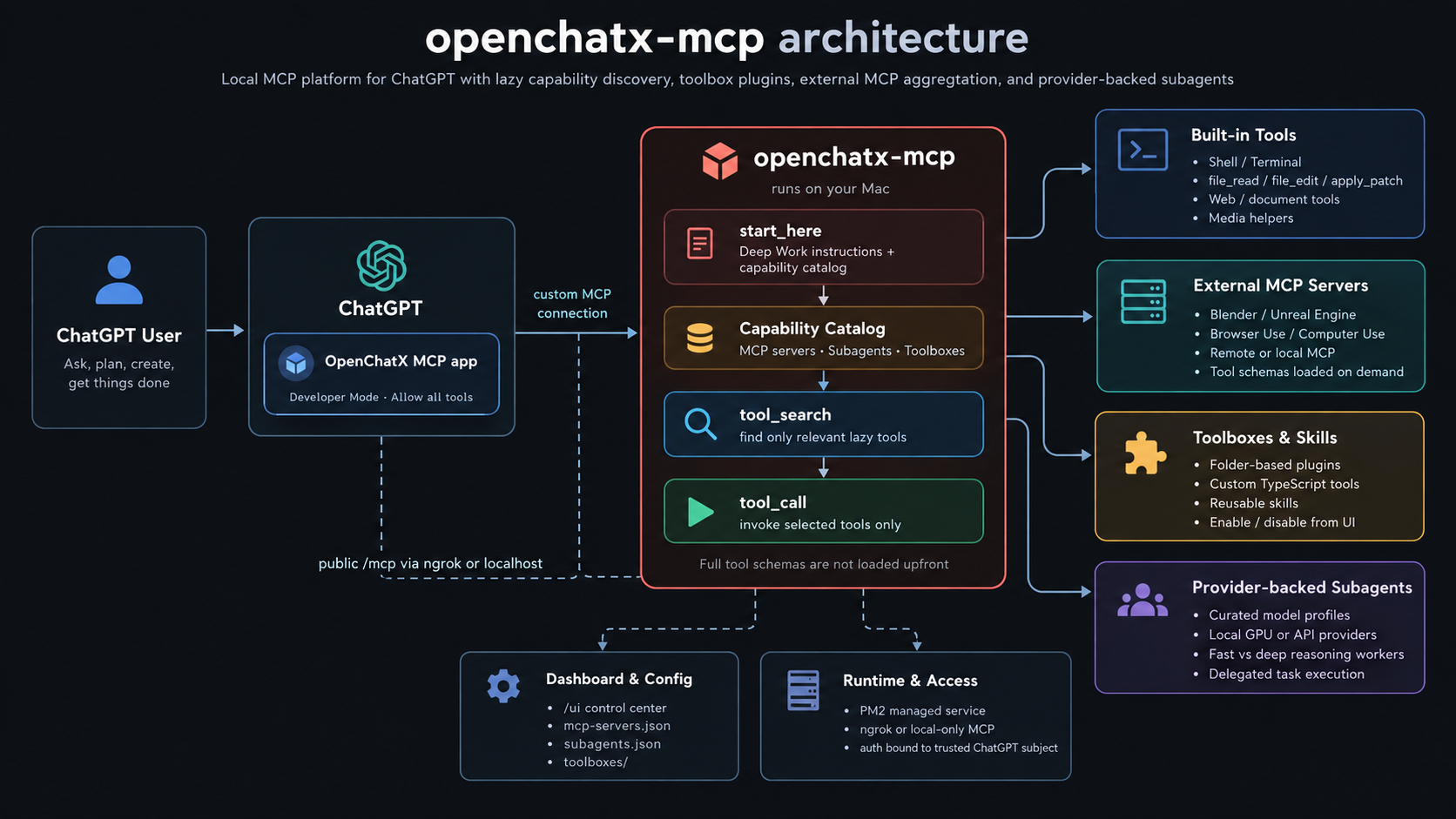Click the External MCP Servers heading
The height and width of the screenshot is (819, 1456).
[x=1280, y=285]
